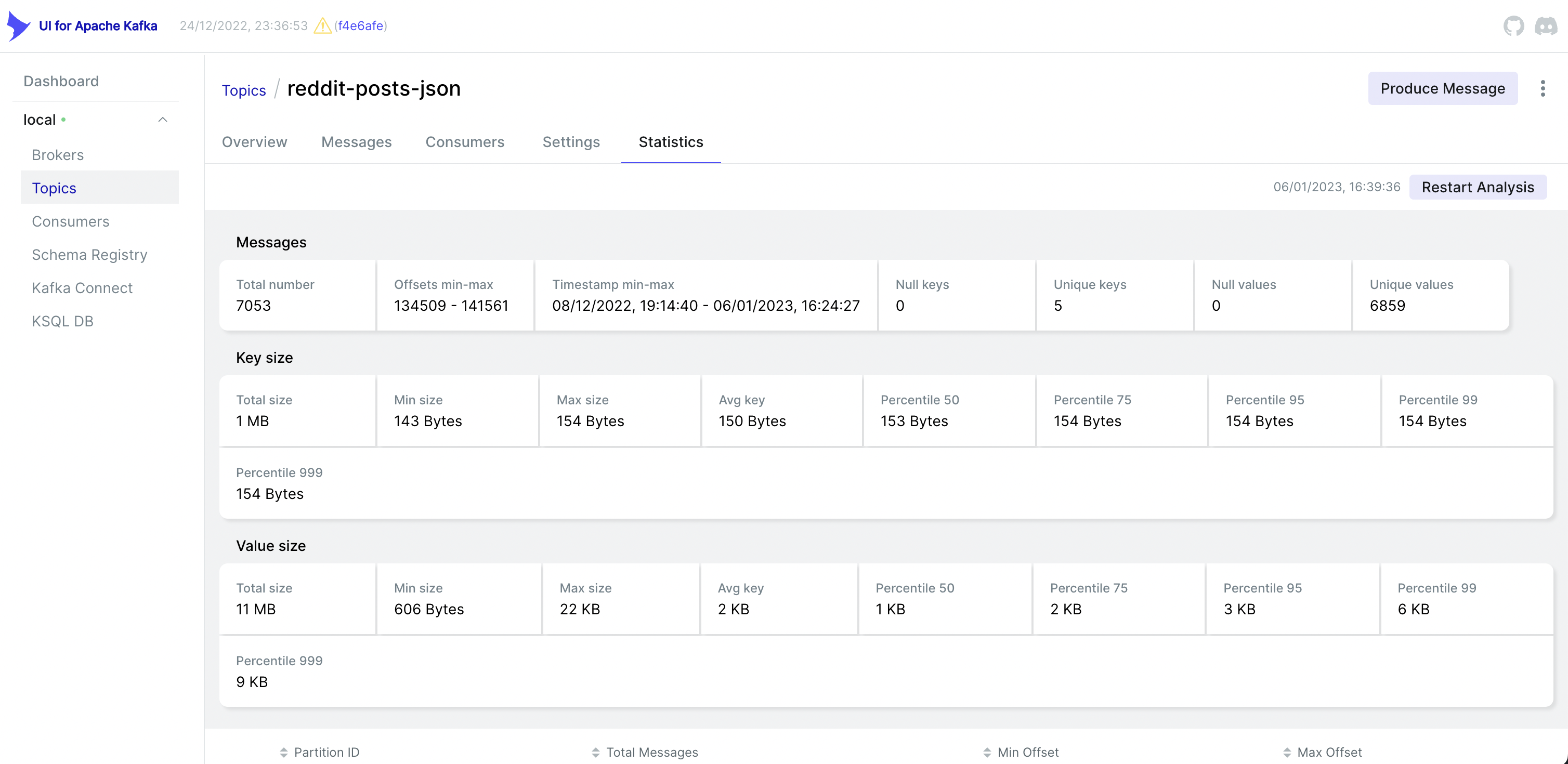
Task: Click the Messages section heading
Action: pos(271,242)
